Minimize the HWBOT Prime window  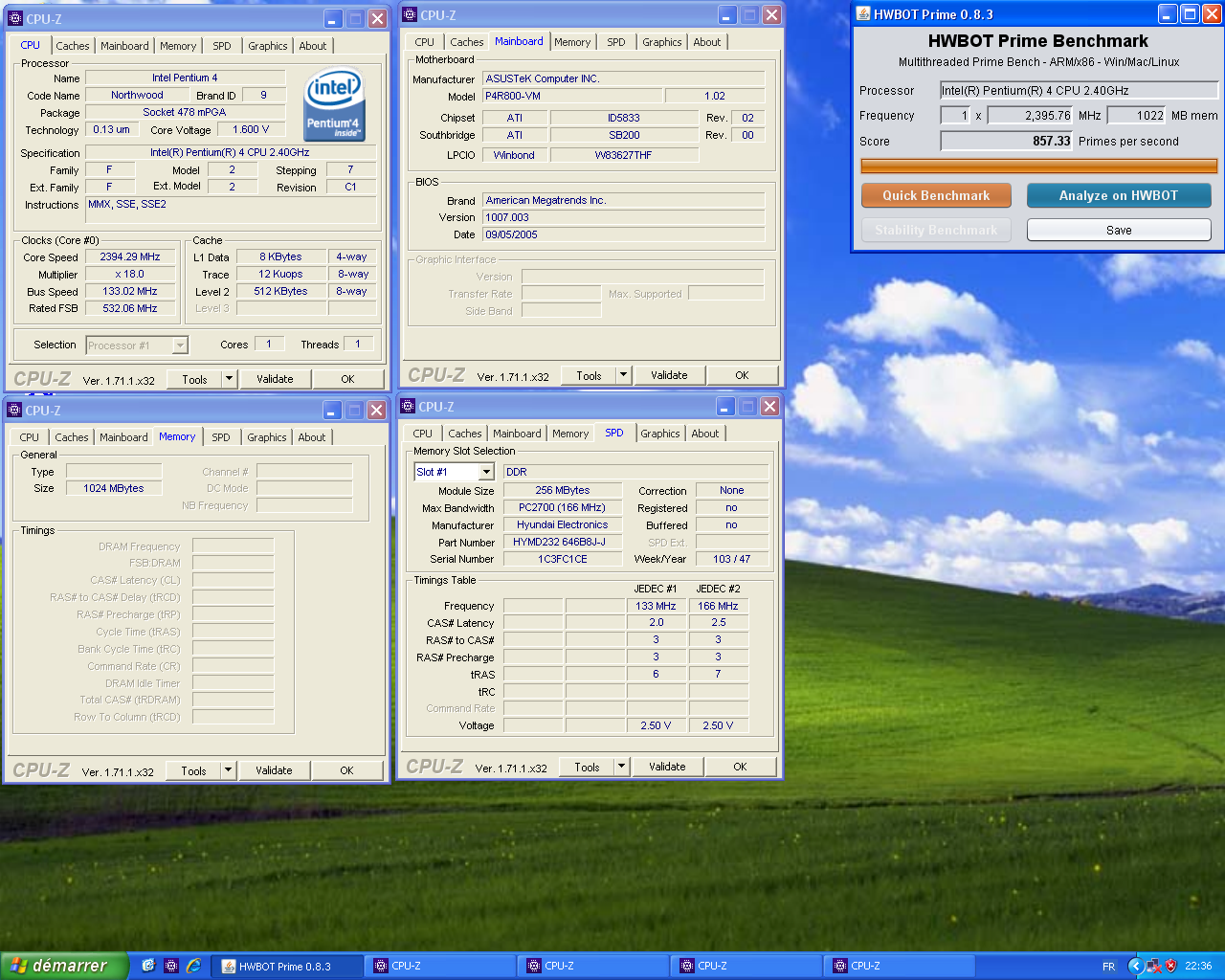click(1168, 14)
